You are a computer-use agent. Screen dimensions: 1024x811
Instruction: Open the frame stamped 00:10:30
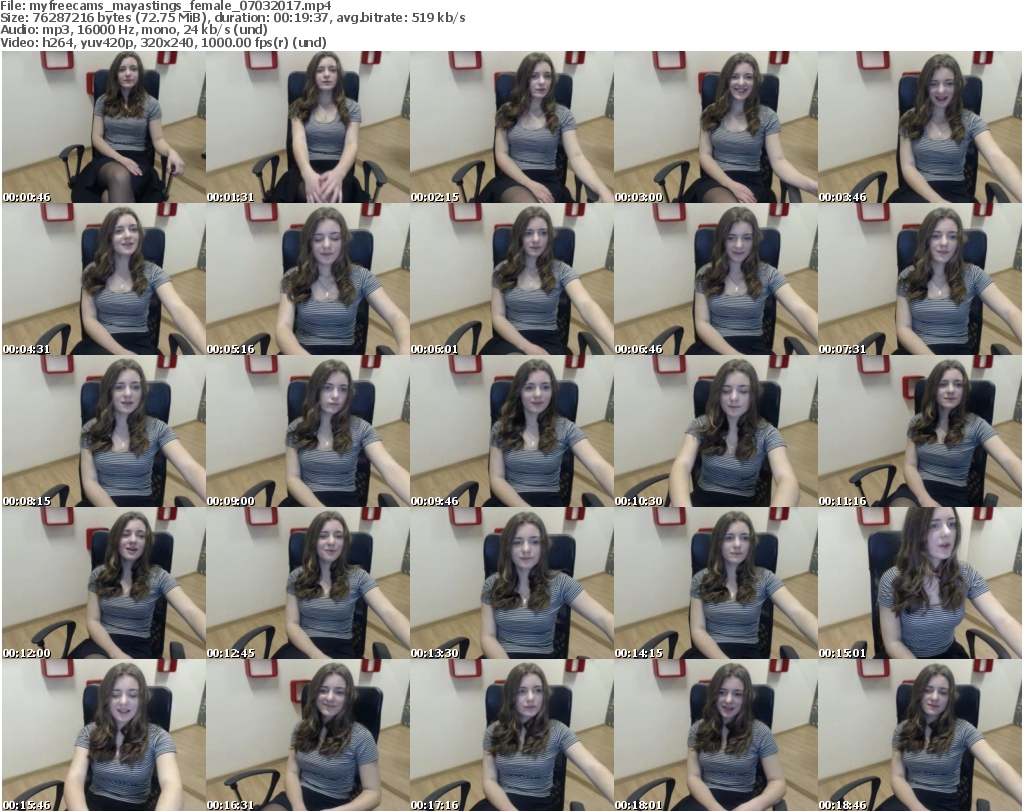coord(715,431)
